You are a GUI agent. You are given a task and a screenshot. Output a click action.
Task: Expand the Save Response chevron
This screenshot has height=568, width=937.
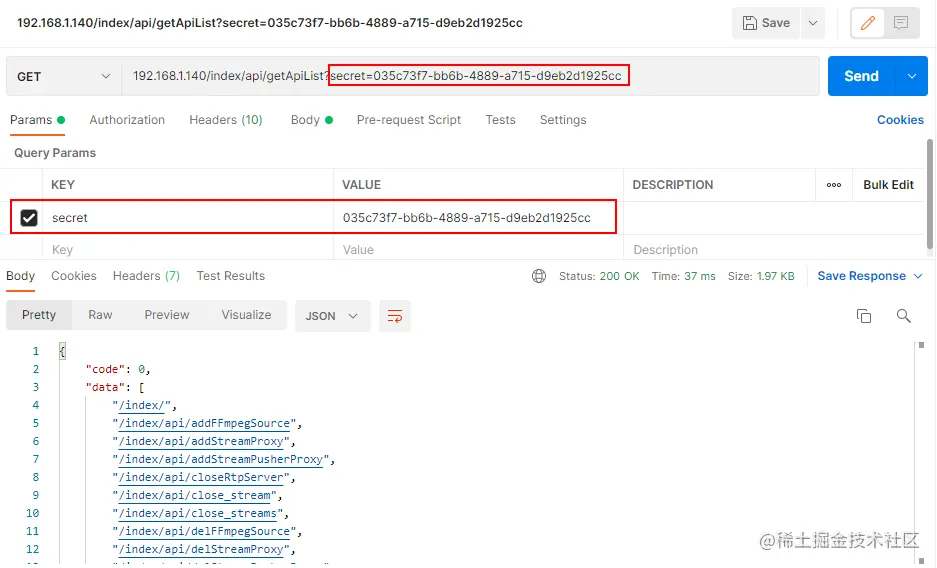click(918, 276)
